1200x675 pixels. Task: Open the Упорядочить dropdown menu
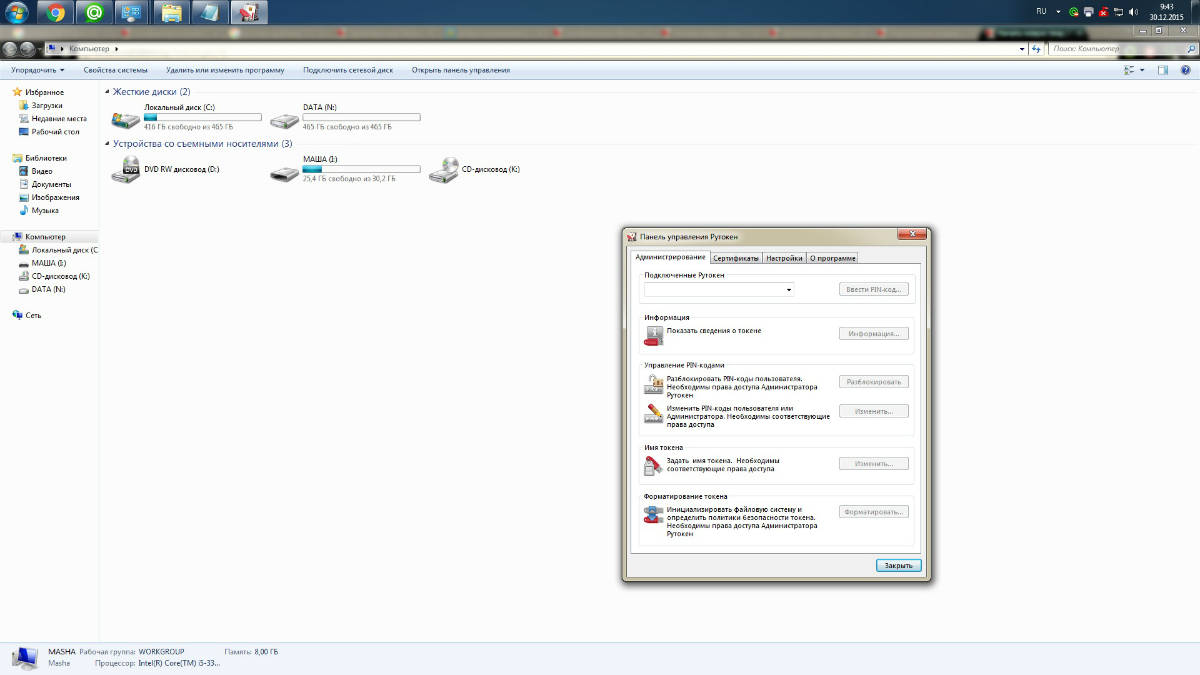pos(37,70)
